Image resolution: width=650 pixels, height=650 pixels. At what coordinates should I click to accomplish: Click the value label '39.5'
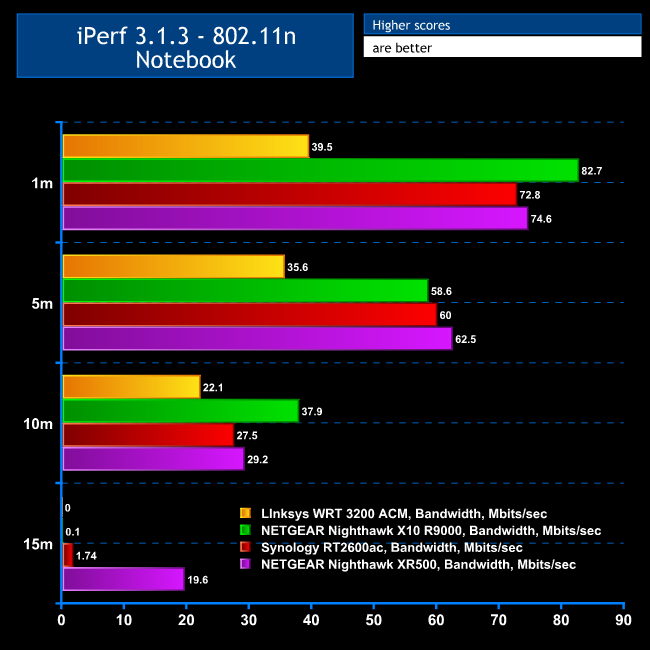tap(322, 147)
